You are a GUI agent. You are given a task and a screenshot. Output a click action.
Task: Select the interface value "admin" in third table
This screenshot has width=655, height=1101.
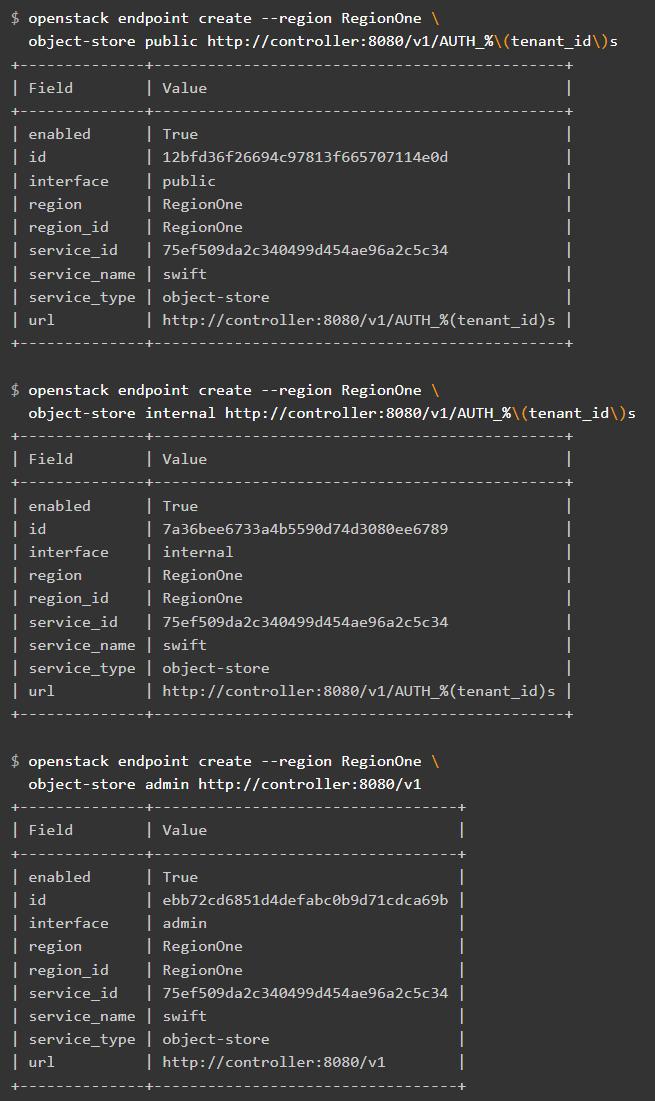tap(185, 923)
